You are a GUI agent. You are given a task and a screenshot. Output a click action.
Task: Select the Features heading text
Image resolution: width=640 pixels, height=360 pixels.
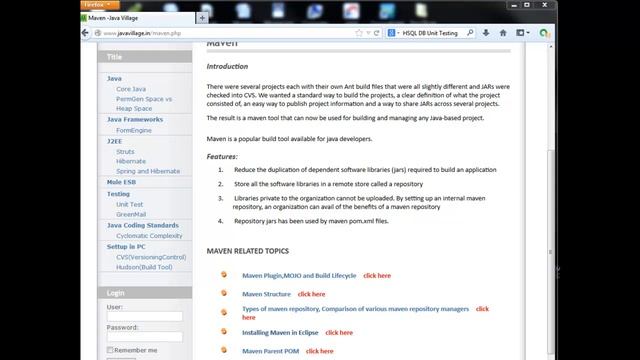(222, 157)
